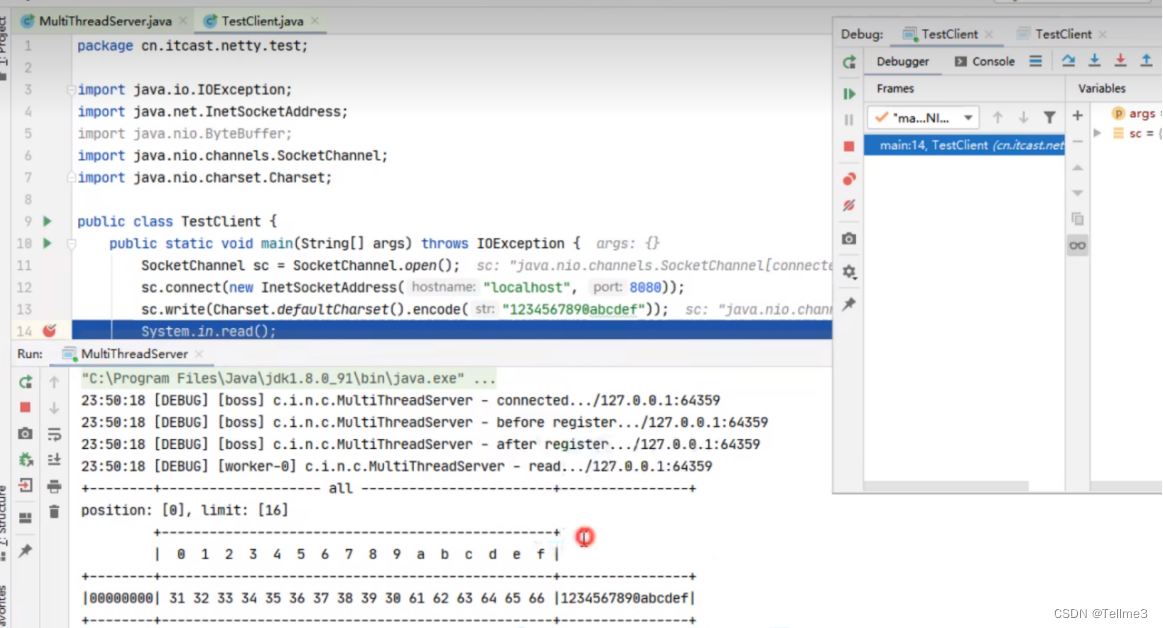Resume the program with the green play icon

(848, 93)
